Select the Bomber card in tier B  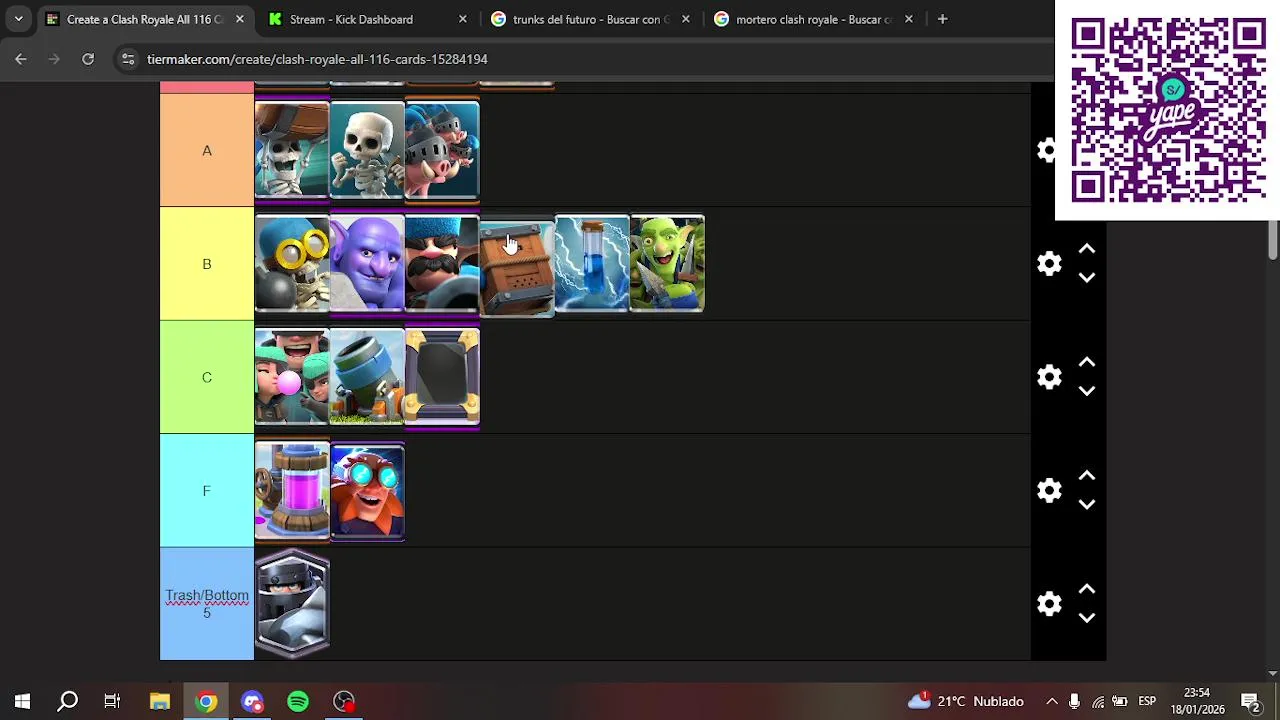click(x=292, y=264)
